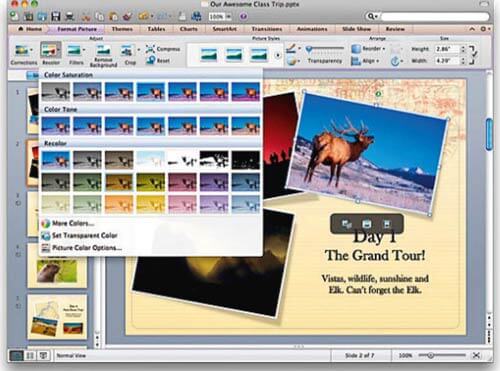Select the Washout Recolor thumbnail
500x371 pixels.
point(151,160)
